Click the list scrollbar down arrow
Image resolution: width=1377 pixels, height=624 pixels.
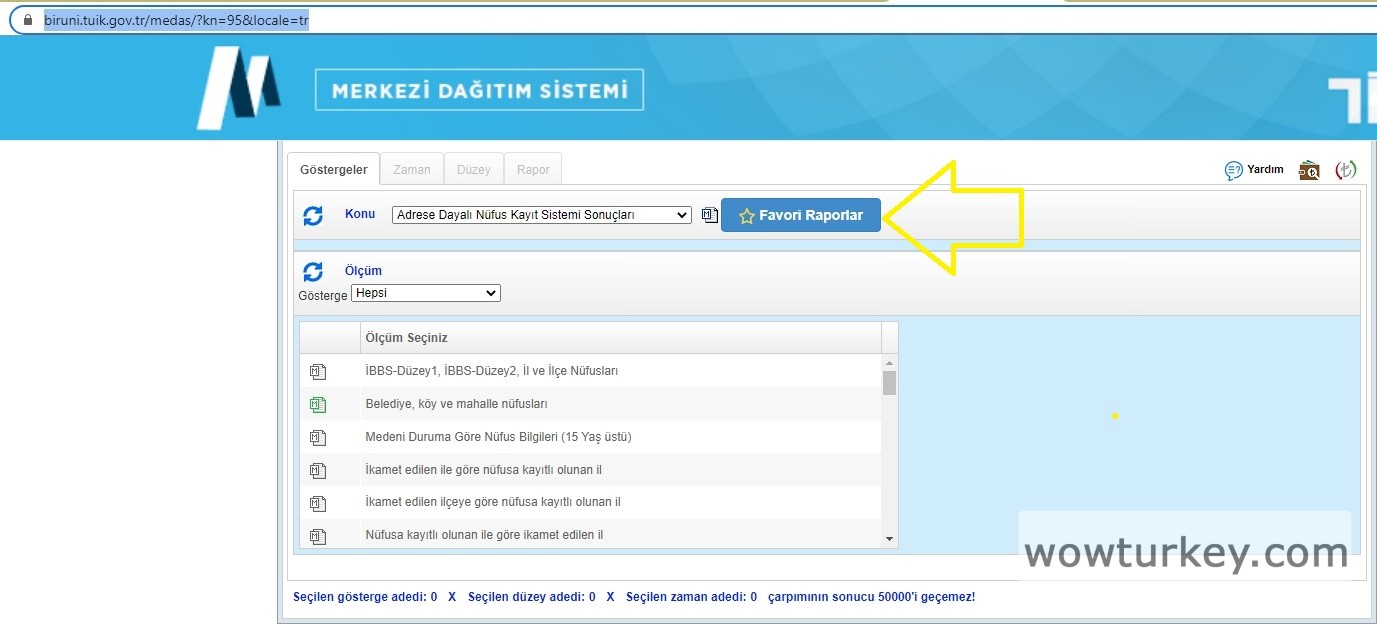[x=889, y=539]
